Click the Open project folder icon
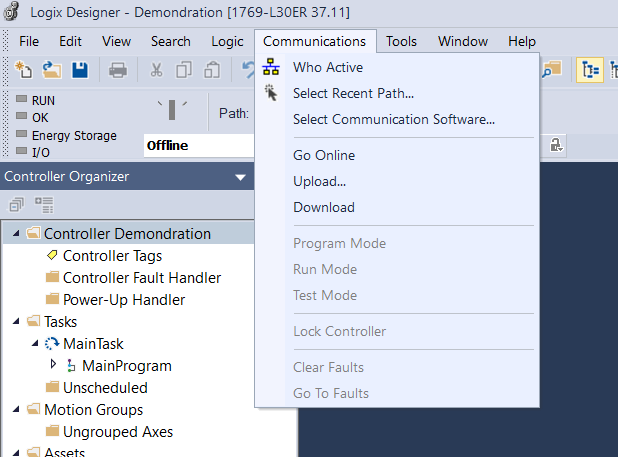This screenshot has width=618, height=457. tap(51, 70)
